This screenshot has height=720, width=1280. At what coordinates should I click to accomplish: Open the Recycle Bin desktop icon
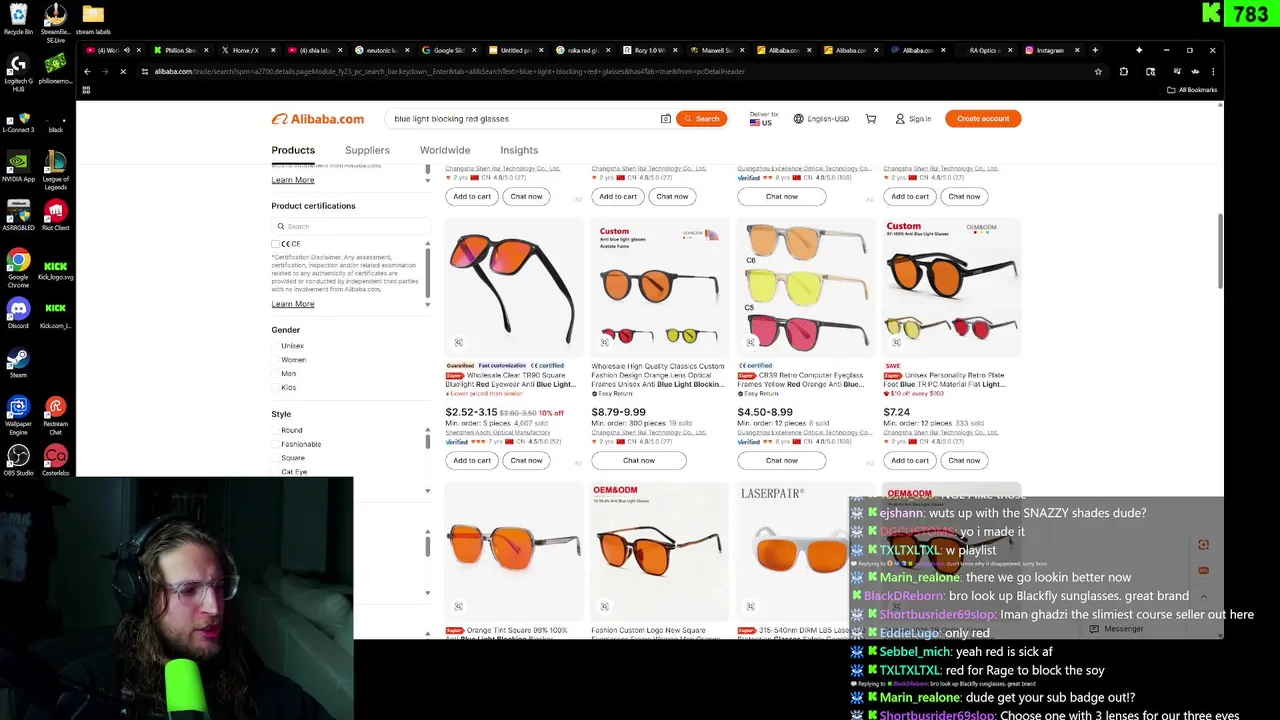(x=18, y=19)
